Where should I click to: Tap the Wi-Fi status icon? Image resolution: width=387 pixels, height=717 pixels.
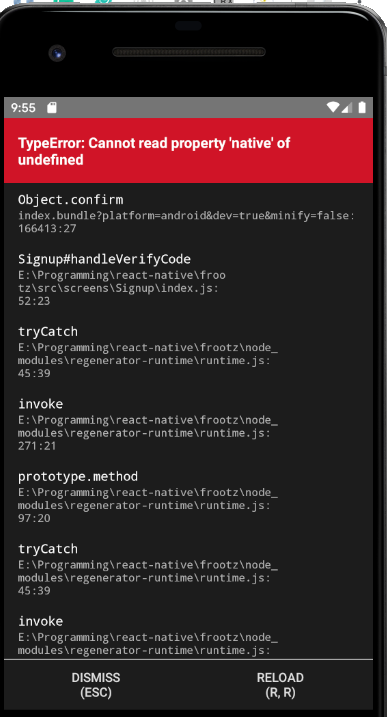point(333,107)
